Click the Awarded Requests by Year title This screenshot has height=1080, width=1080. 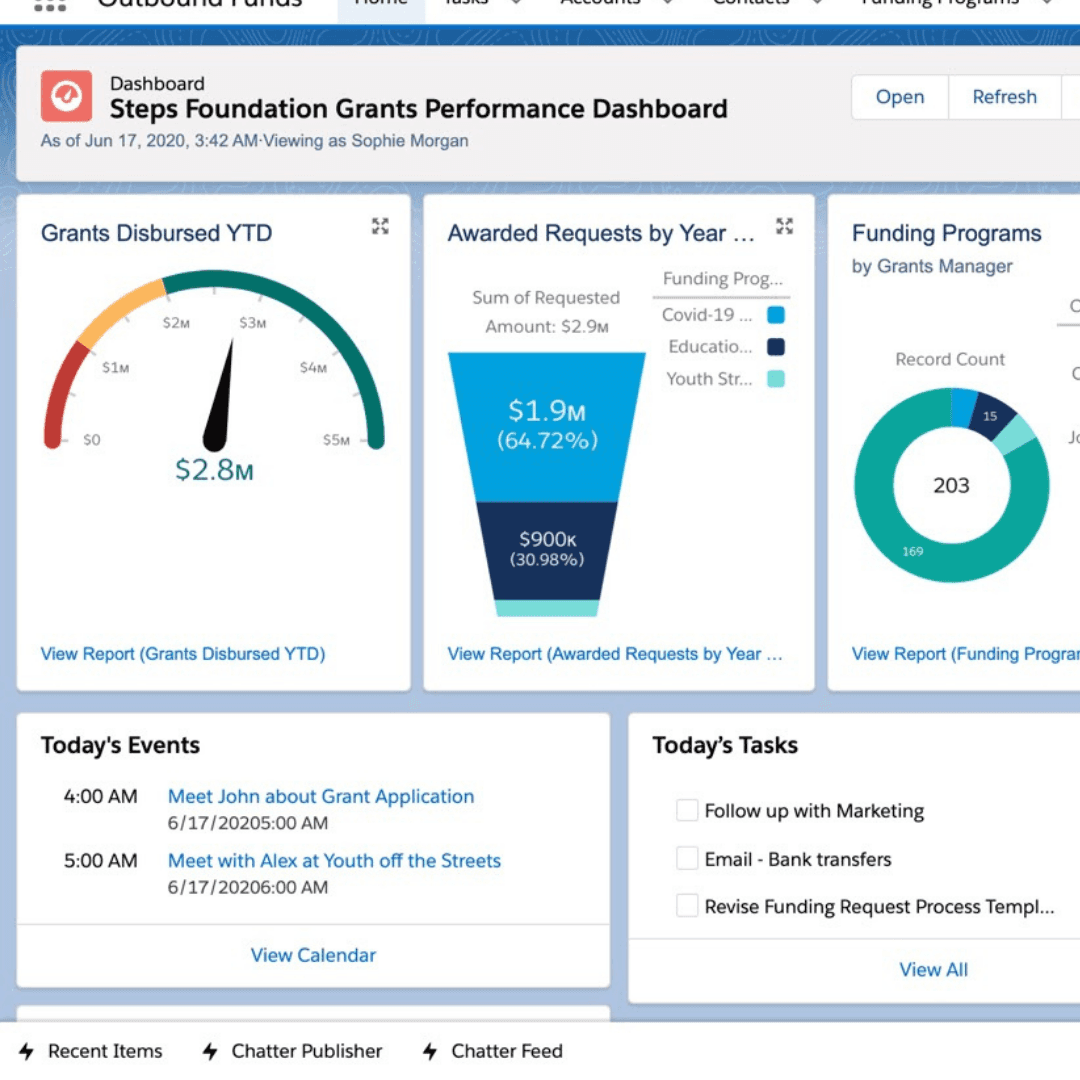[601, 233]
